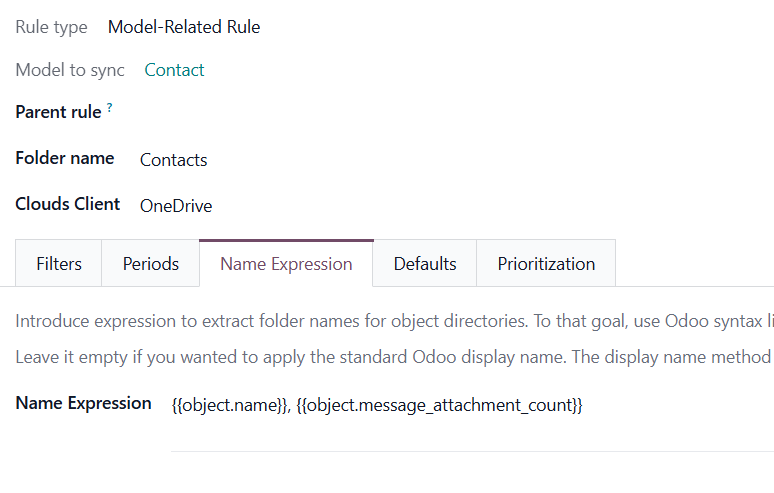
Task: Click the Clouds Client label
Action: (x=68, y=204)
